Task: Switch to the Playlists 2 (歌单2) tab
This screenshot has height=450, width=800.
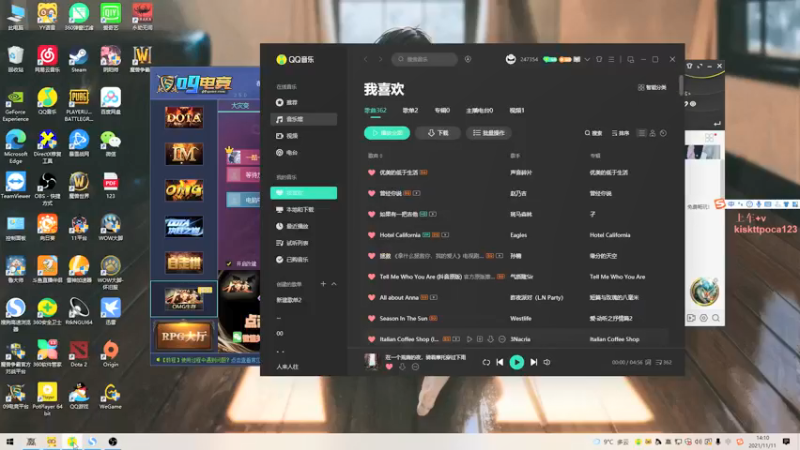Action: 410,110
